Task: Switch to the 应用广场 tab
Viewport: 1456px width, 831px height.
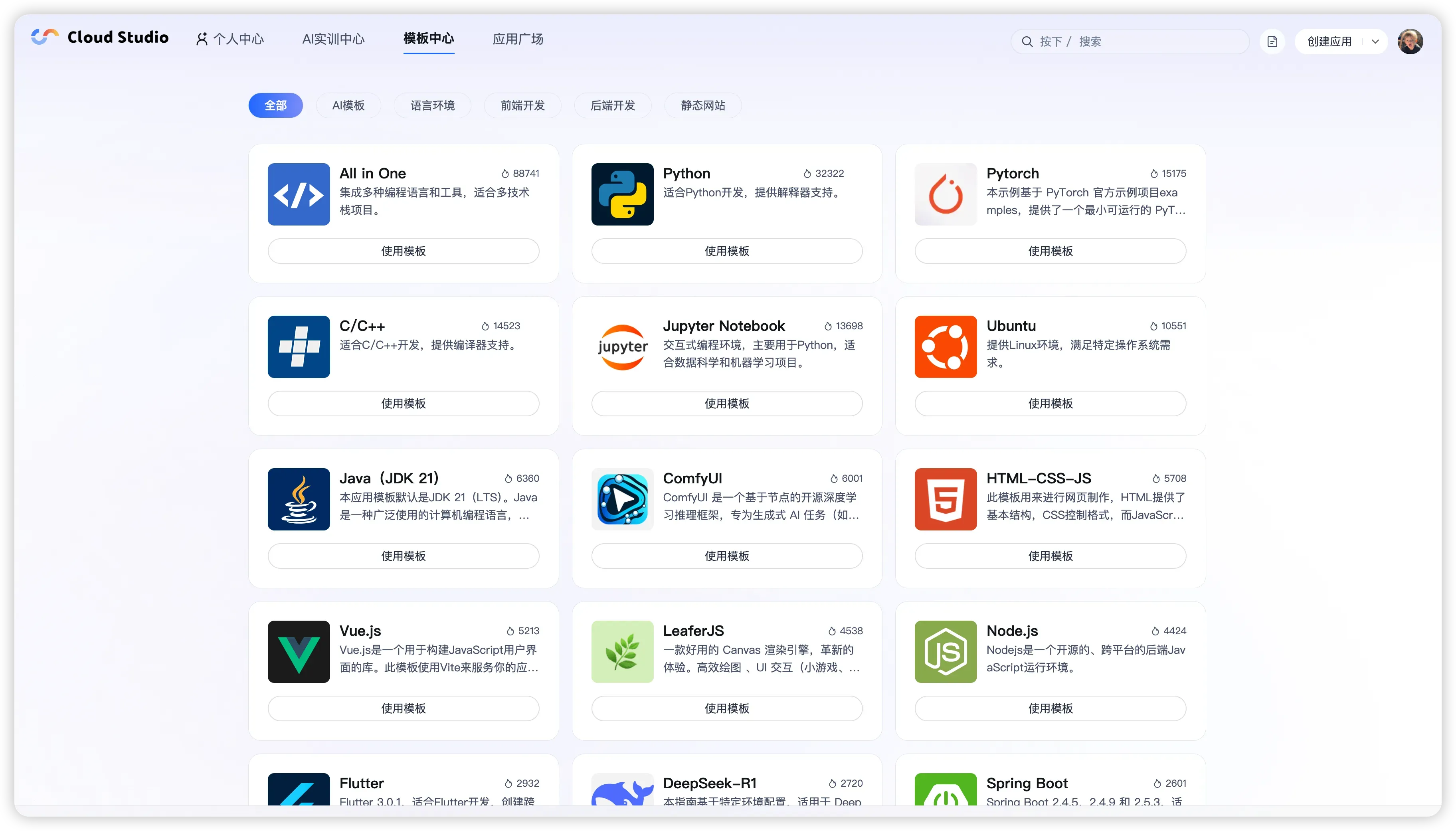Action: pyautogui.click(x=518, y=39)
